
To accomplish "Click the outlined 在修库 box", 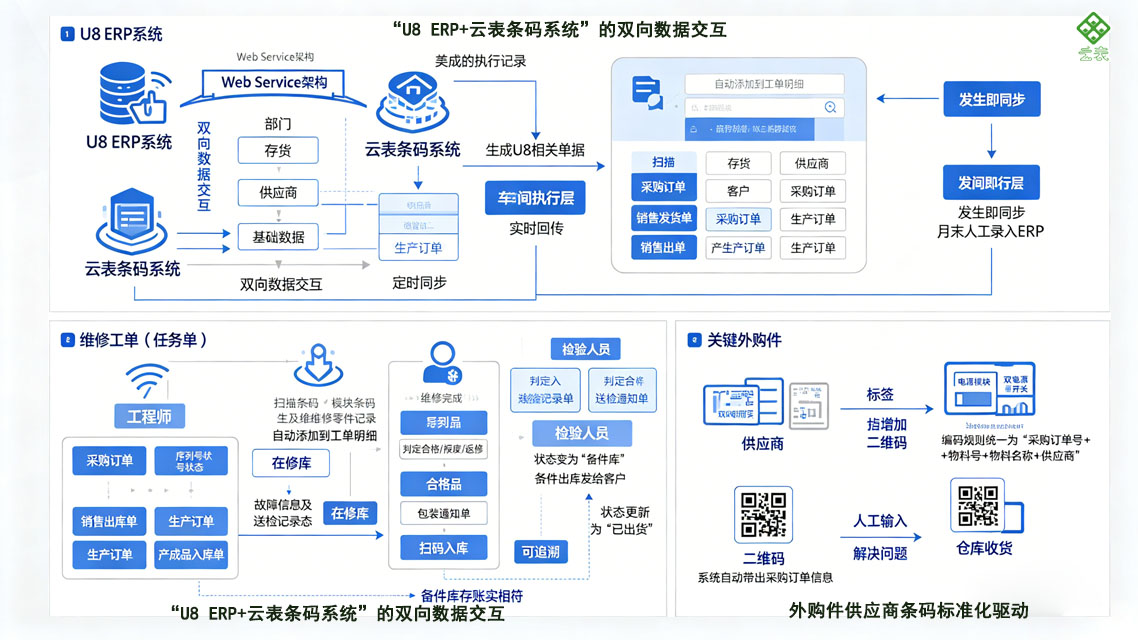I will pyautogui.click(x=290, y=463).
